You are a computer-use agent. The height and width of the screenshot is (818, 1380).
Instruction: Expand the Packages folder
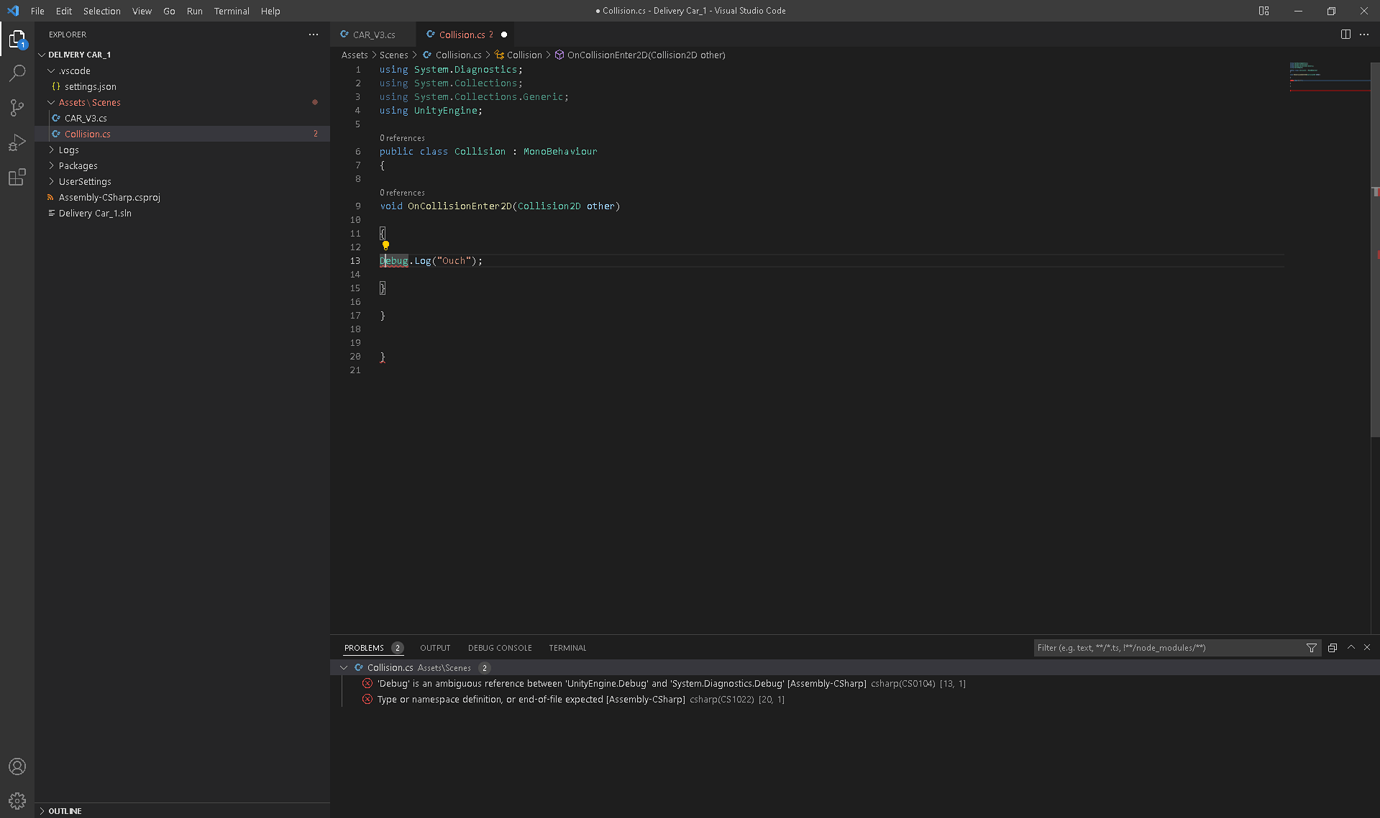tap(51, 166)
